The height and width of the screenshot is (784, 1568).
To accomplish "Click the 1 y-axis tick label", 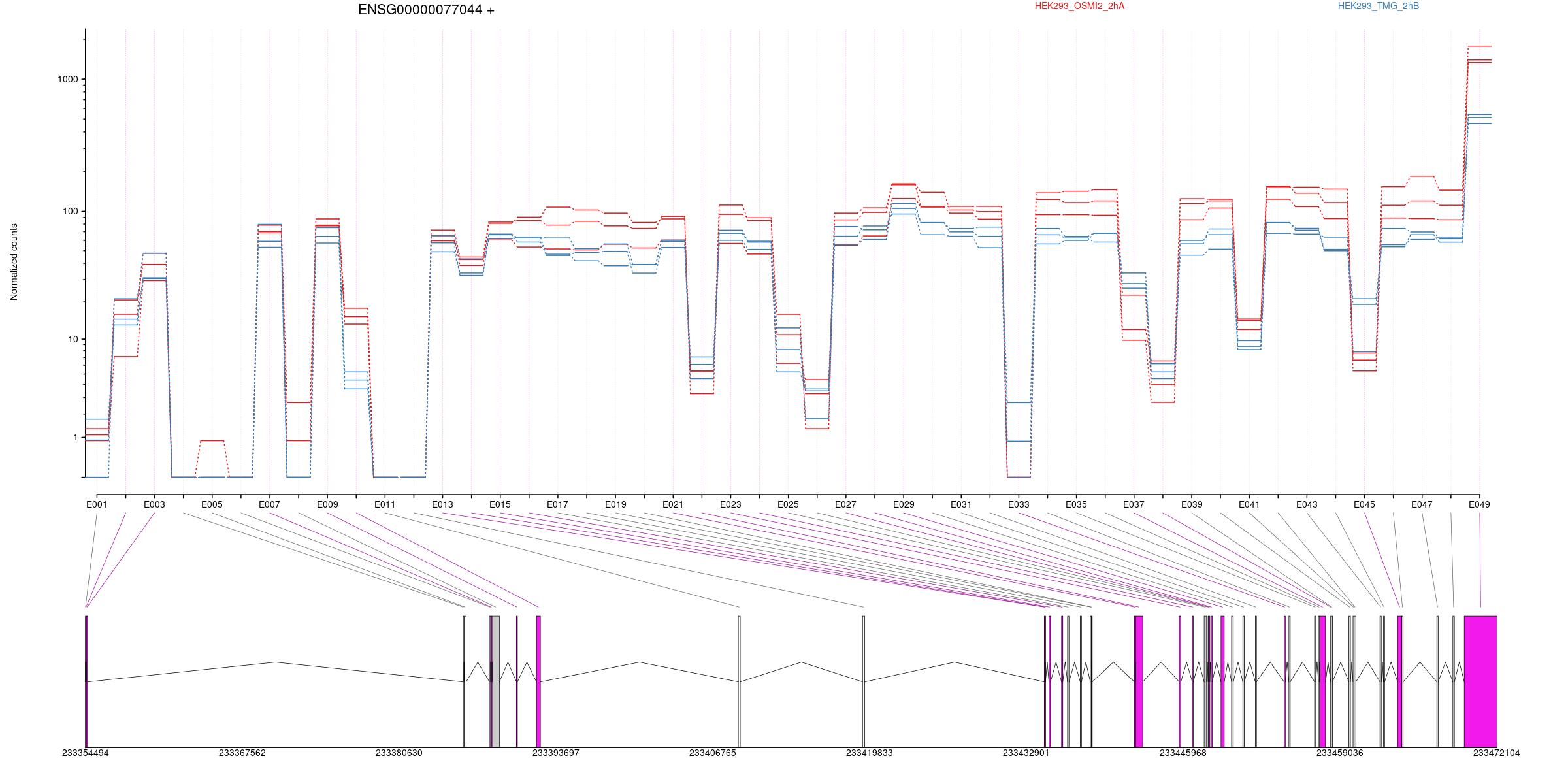I will click(x=76, y=437).
